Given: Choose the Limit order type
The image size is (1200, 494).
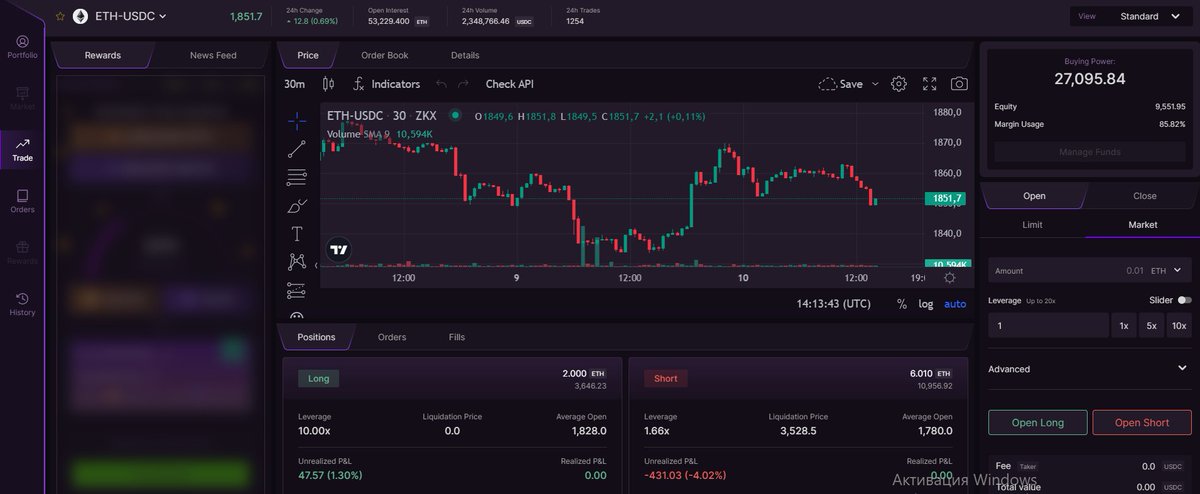Looking at the screenshot, I should (1033, 225).
